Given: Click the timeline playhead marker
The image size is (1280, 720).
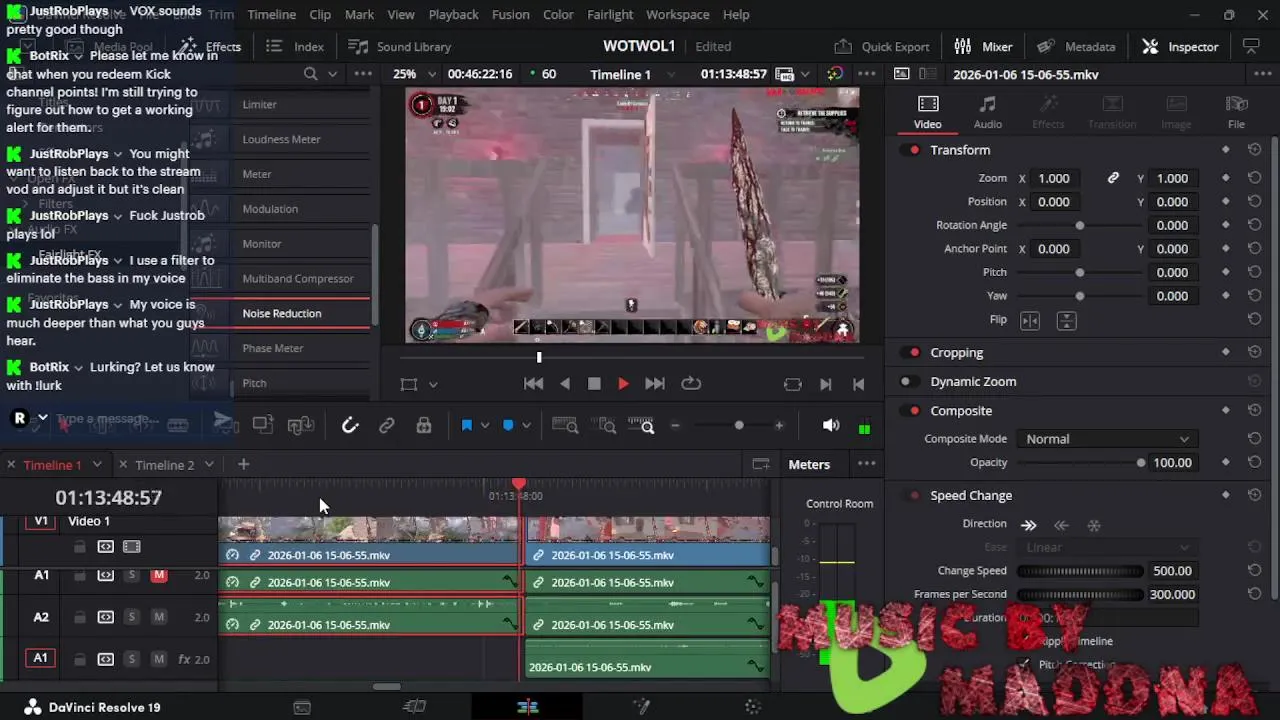Looking at the screenshot, I should [x=518, y=484].
